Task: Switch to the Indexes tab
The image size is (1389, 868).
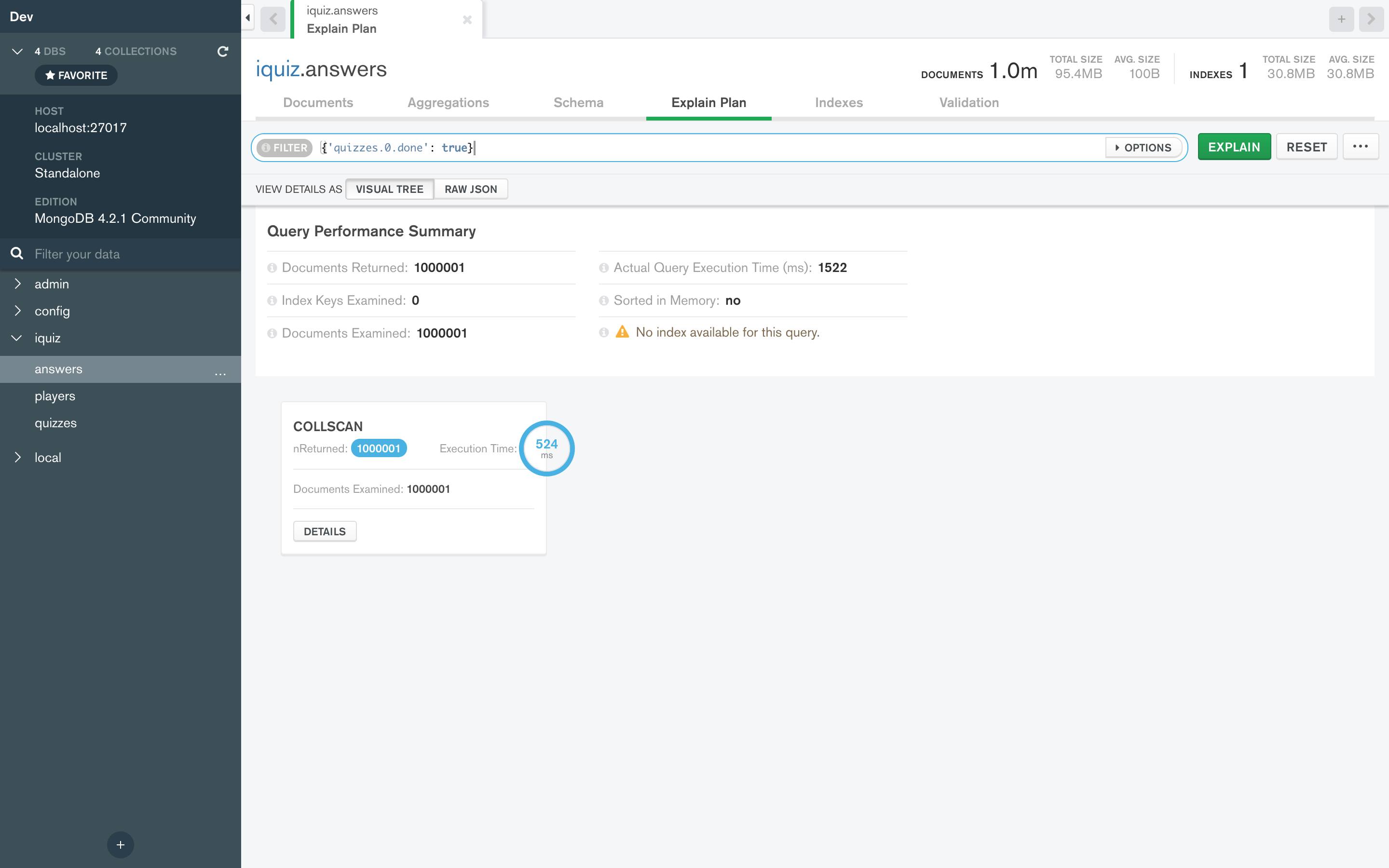Action: pos(839,103)
